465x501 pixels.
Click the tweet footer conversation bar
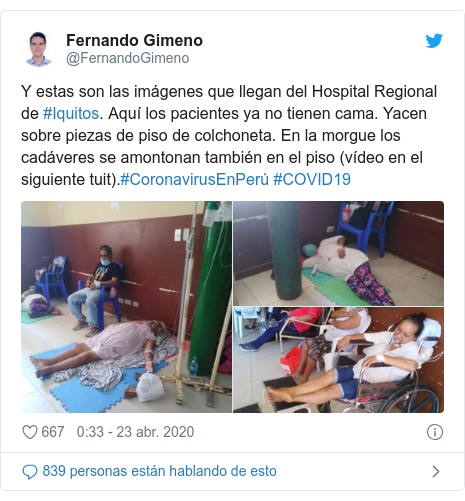point(232,471)
